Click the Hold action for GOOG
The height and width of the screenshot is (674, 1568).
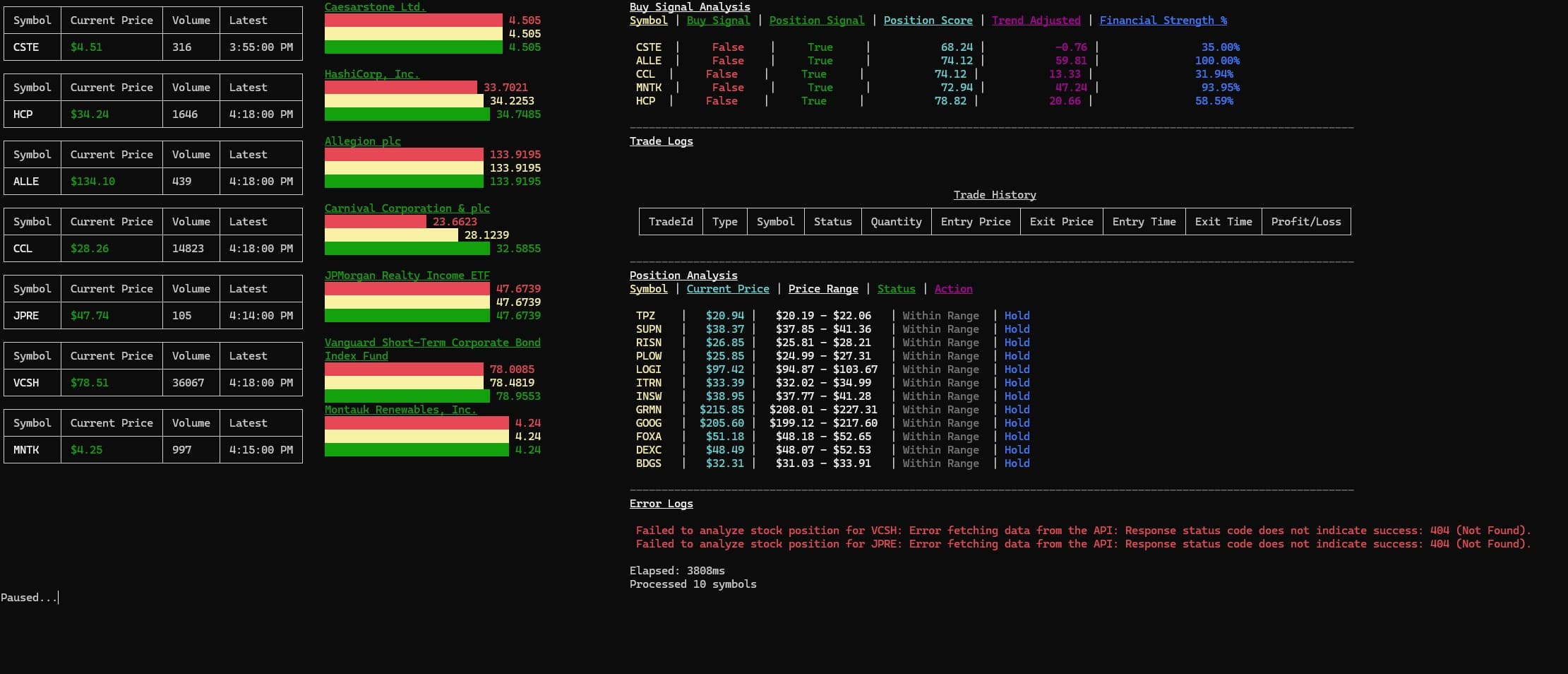tap(1017, 423)
